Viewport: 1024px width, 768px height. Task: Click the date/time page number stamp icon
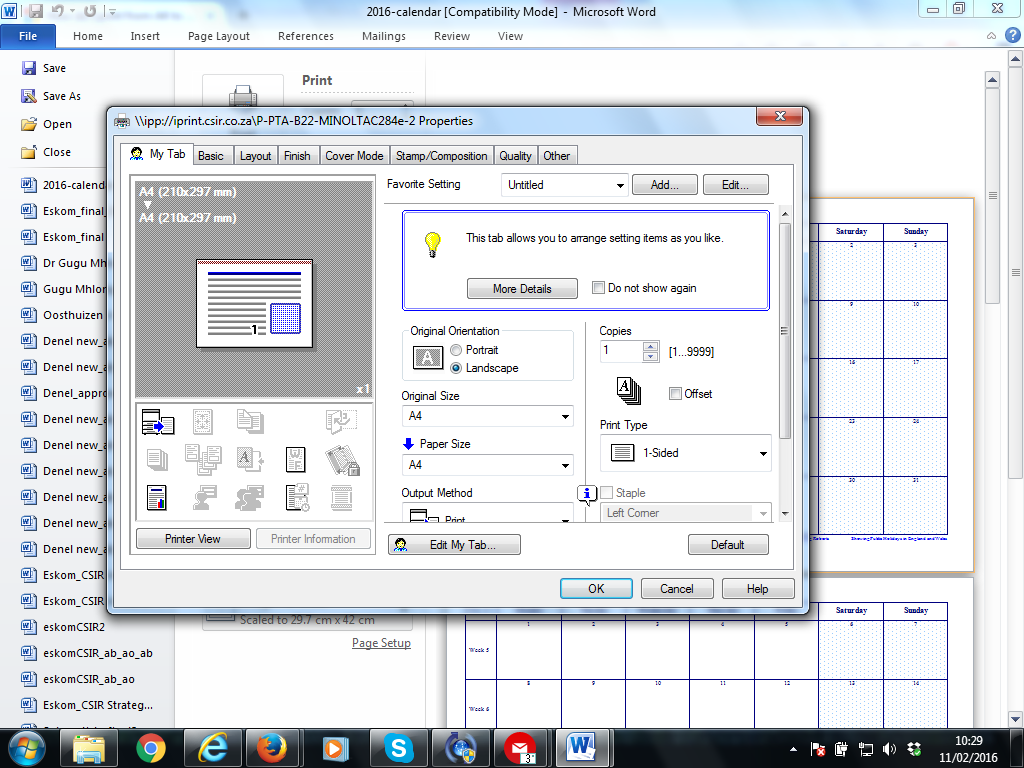(297, 498)
